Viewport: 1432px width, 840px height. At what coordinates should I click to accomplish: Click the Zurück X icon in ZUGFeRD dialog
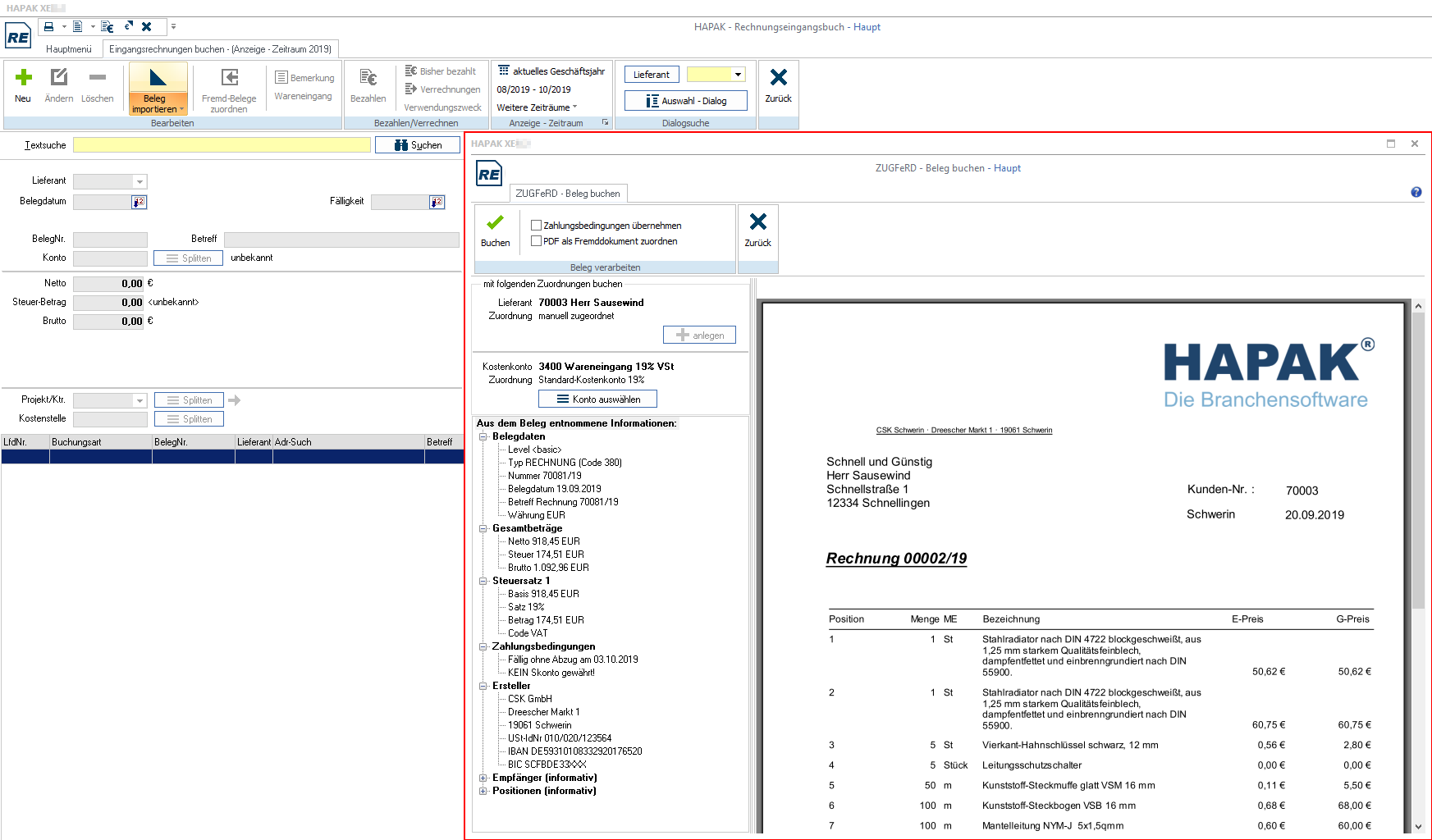pos(757,222)
